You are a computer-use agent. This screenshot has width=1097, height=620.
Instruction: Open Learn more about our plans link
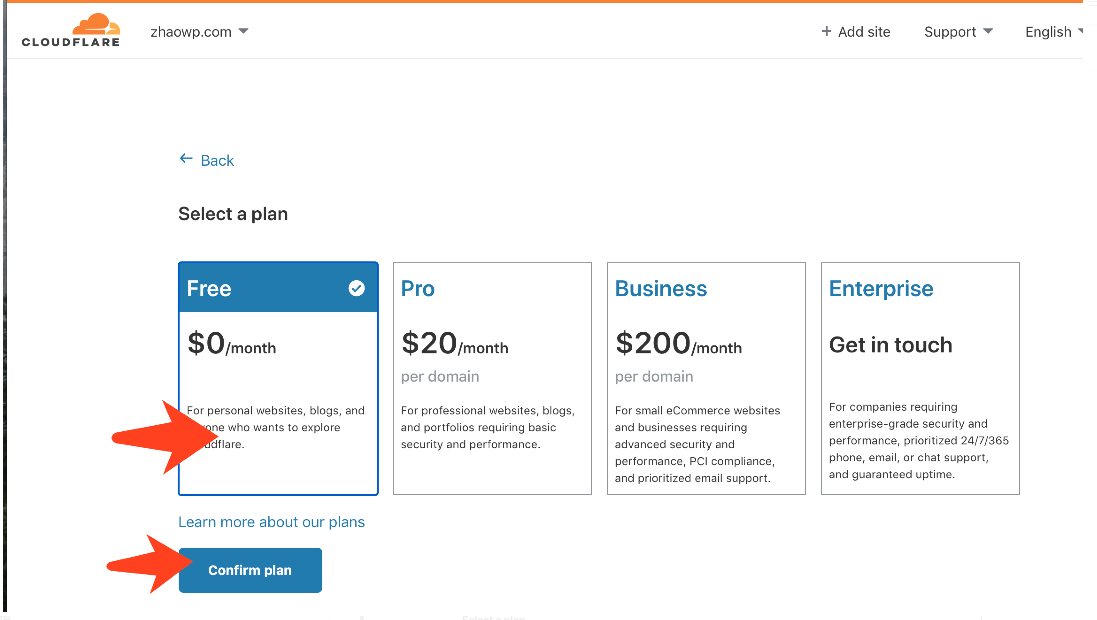[271, 522]
